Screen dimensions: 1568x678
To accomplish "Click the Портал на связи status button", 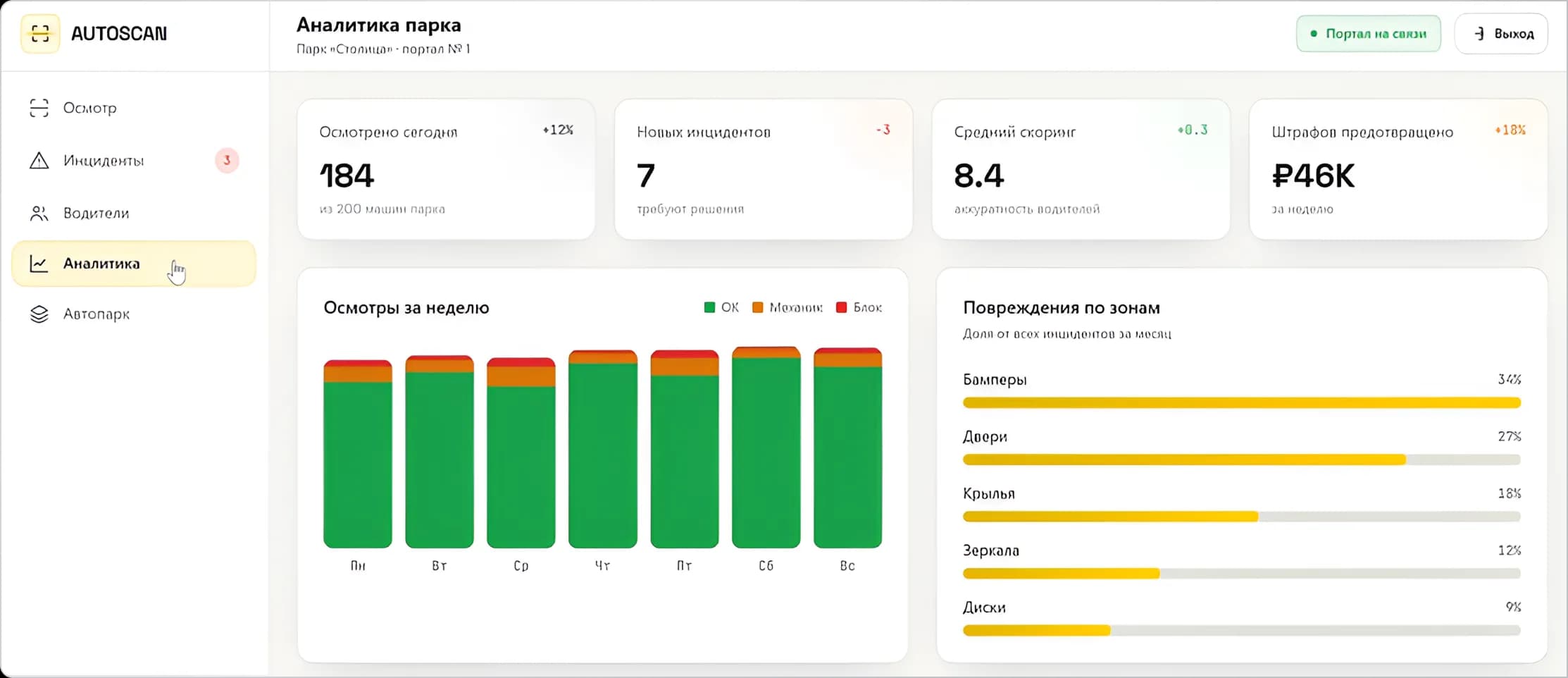I will [x=1368, y=34].
